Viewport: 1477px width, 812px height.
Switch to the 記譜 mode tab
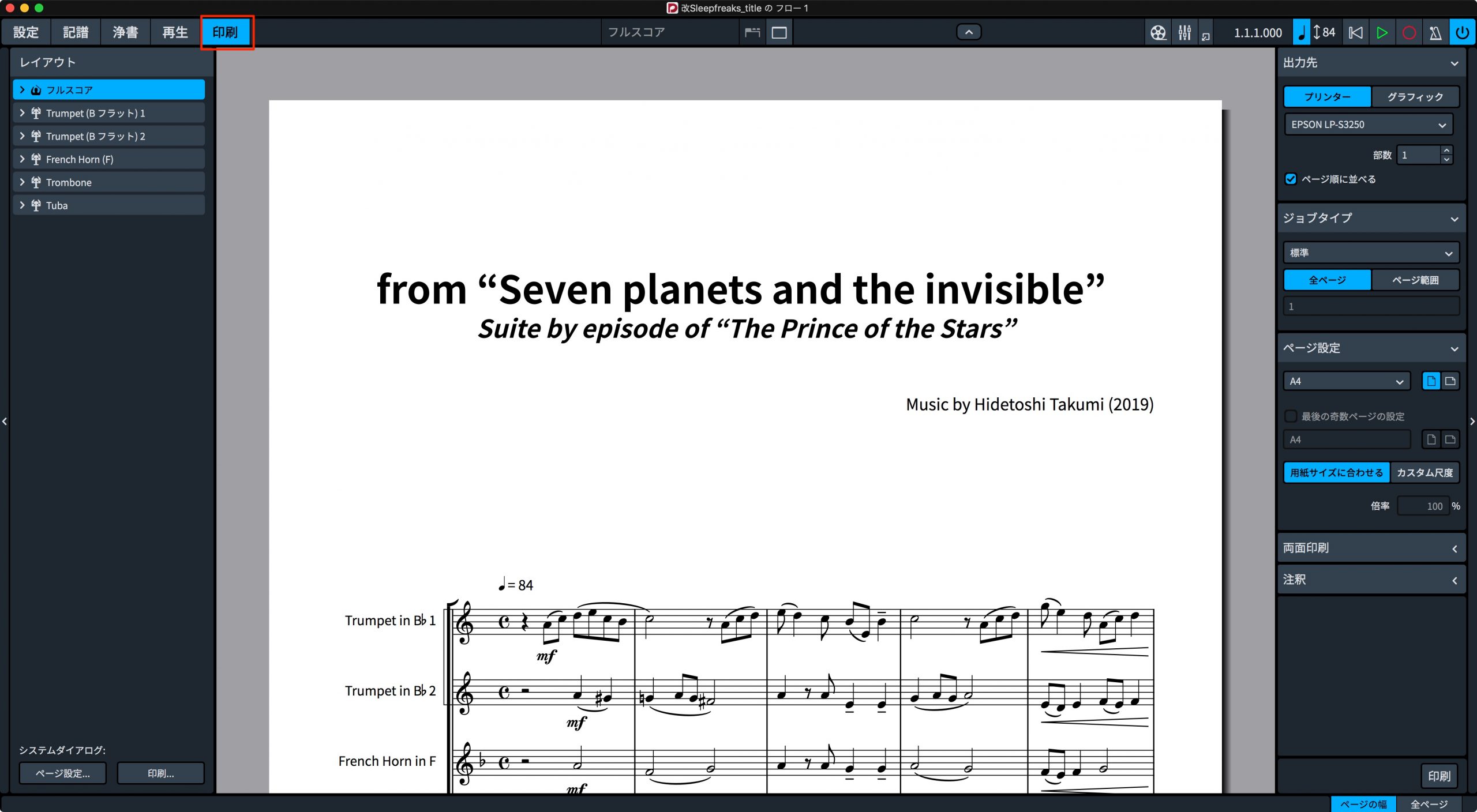point(76,32)
